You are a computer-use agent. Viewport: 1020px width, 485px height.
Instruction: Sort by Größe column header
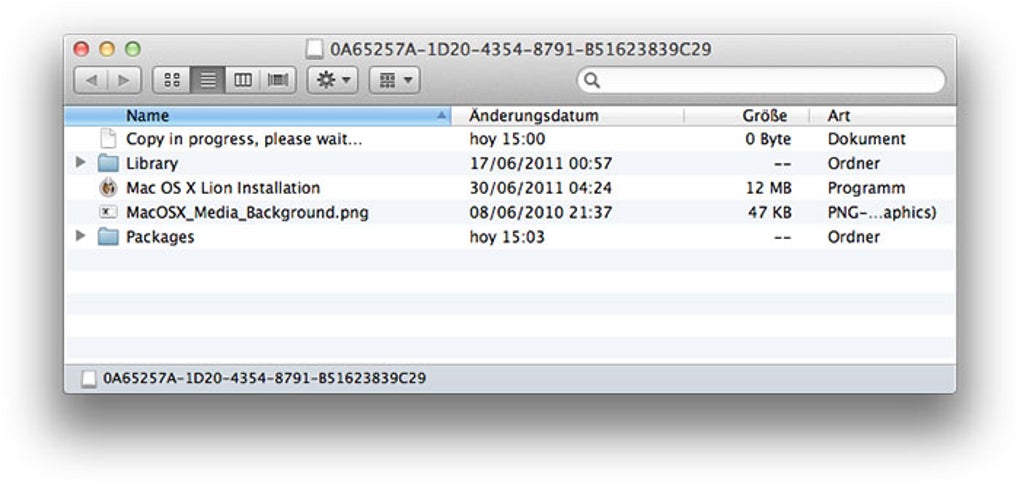(747, 116)
